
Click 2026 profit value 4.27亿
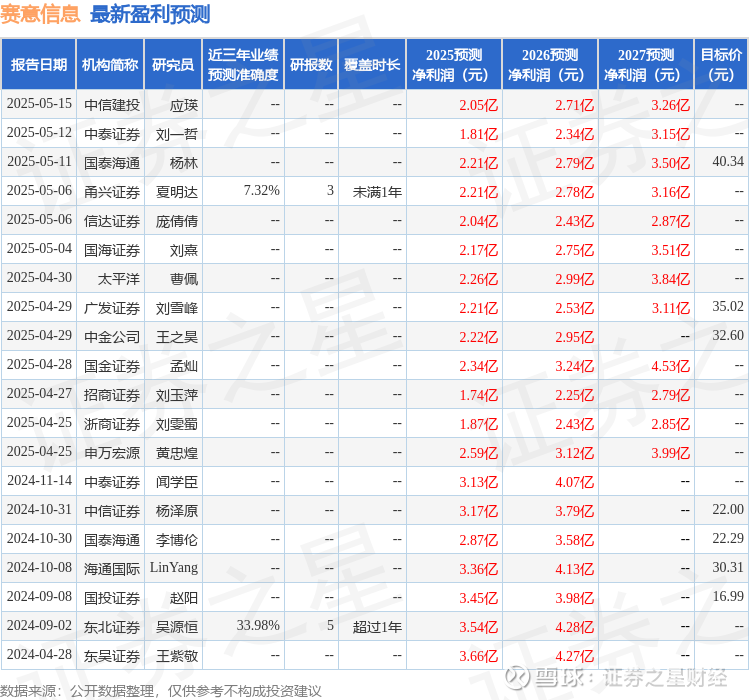575,656
